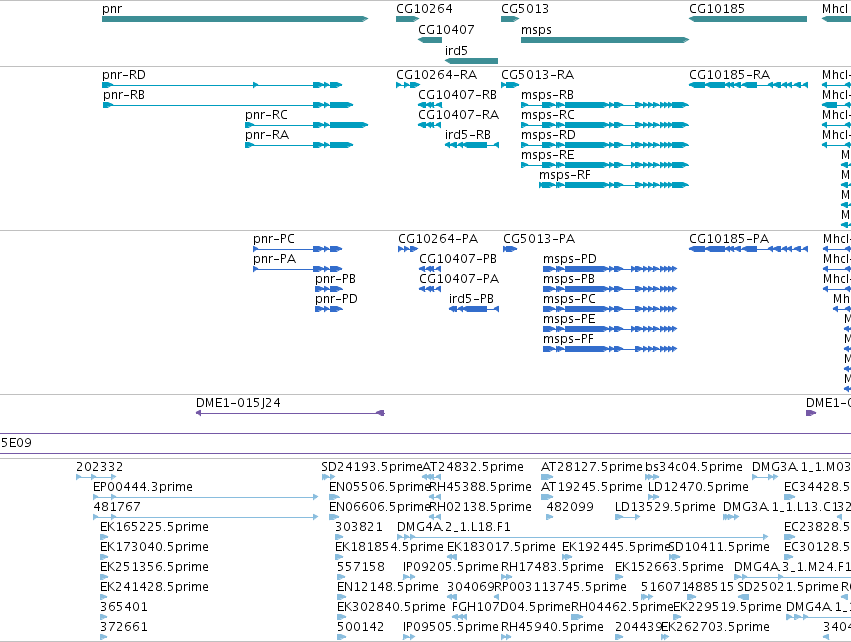
Task: Click EST bs34c04.5prime
Action: click(x=652, y=477)
